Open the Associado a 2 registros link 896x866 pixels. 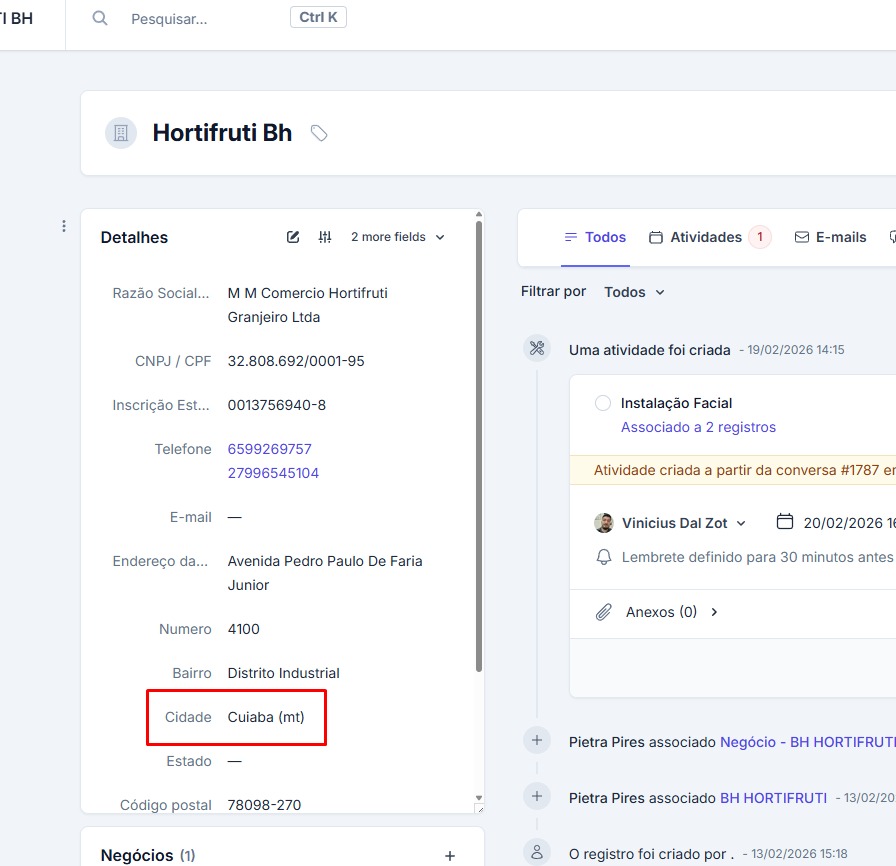pos(698,427)
